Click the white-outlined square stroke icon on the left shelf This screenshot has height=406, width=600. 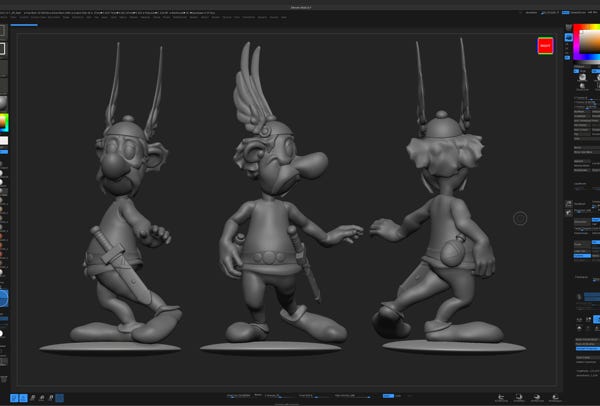(2, 49)
